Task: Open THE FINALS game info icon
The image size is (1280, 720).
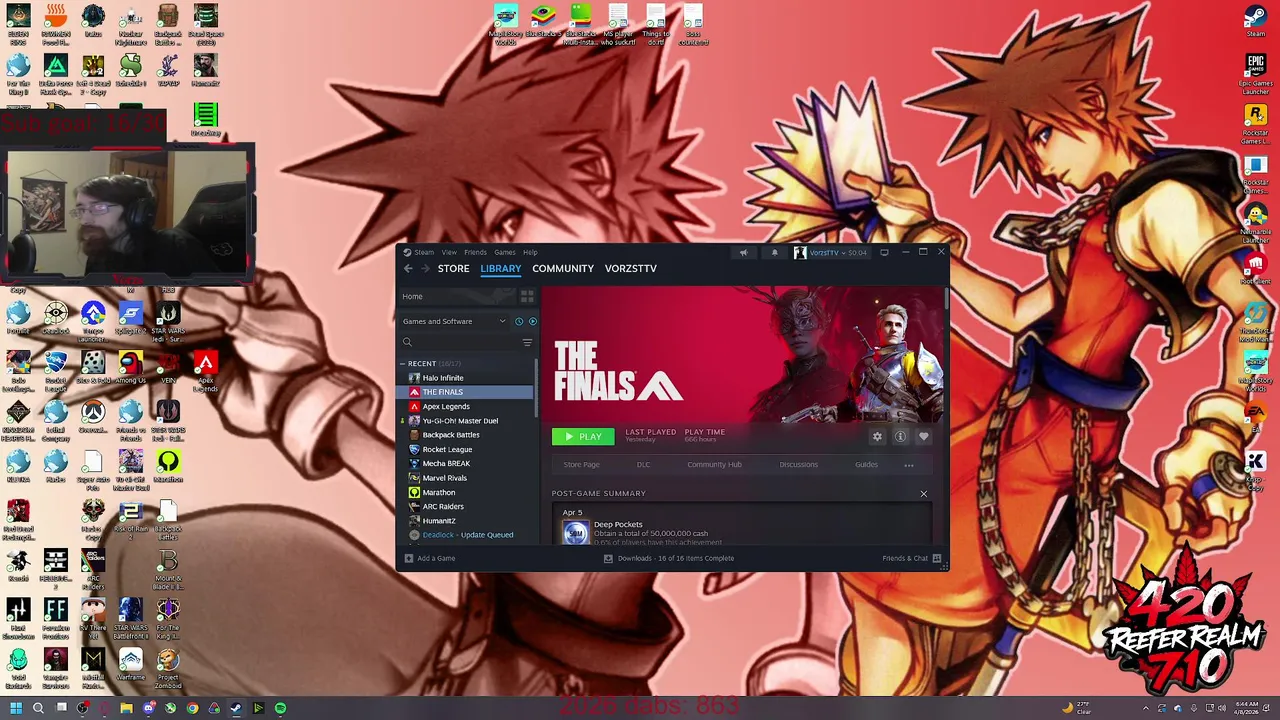Action: pyautogui.click(x=900, y=436)
